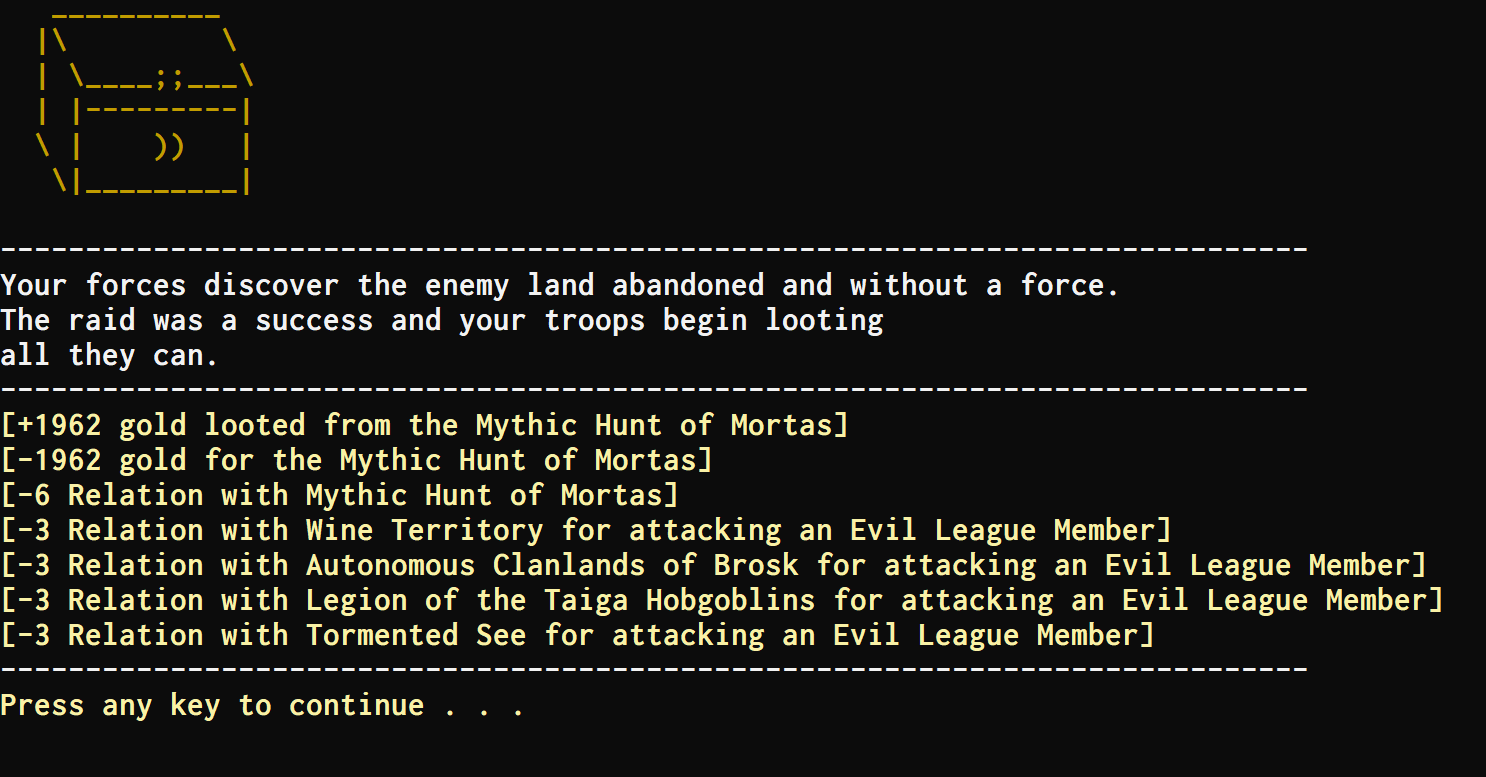Click the "-1962 gold for the Mythic Hunt" line

tap(356, 460)
